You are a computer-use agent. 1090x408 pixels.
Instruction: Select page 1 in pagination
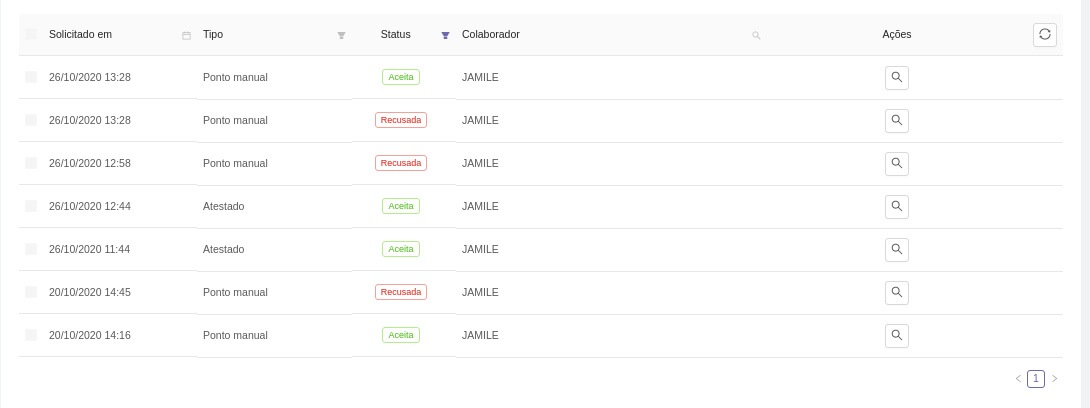pos(1036,379)
